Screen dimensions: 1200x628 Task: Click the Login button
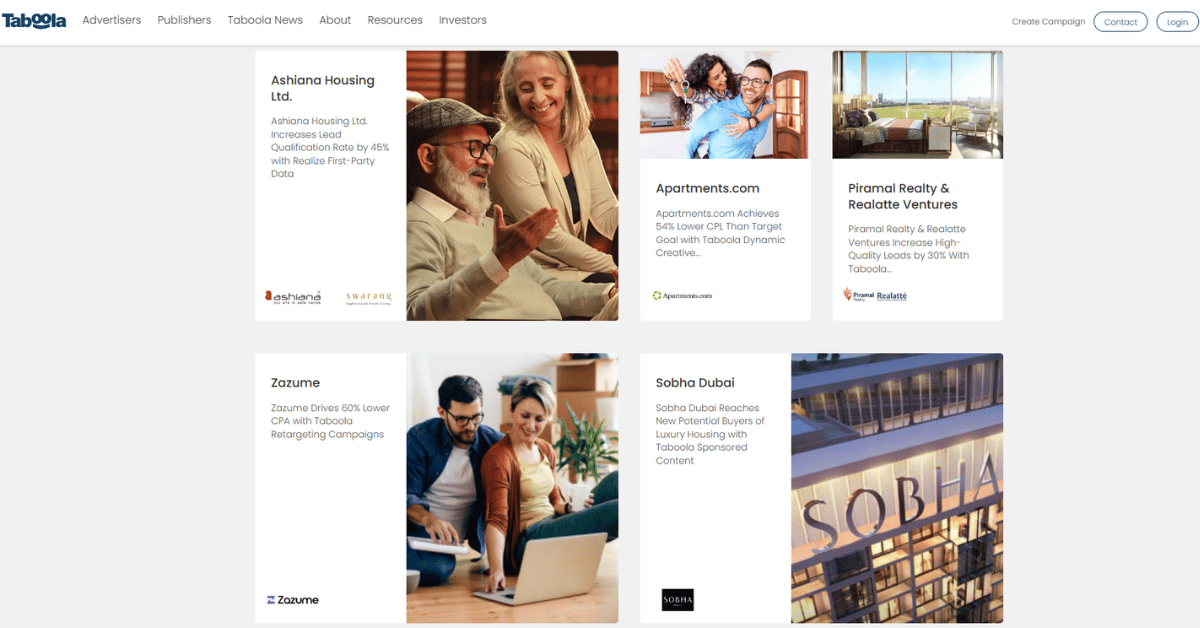tap(1177, 21)
